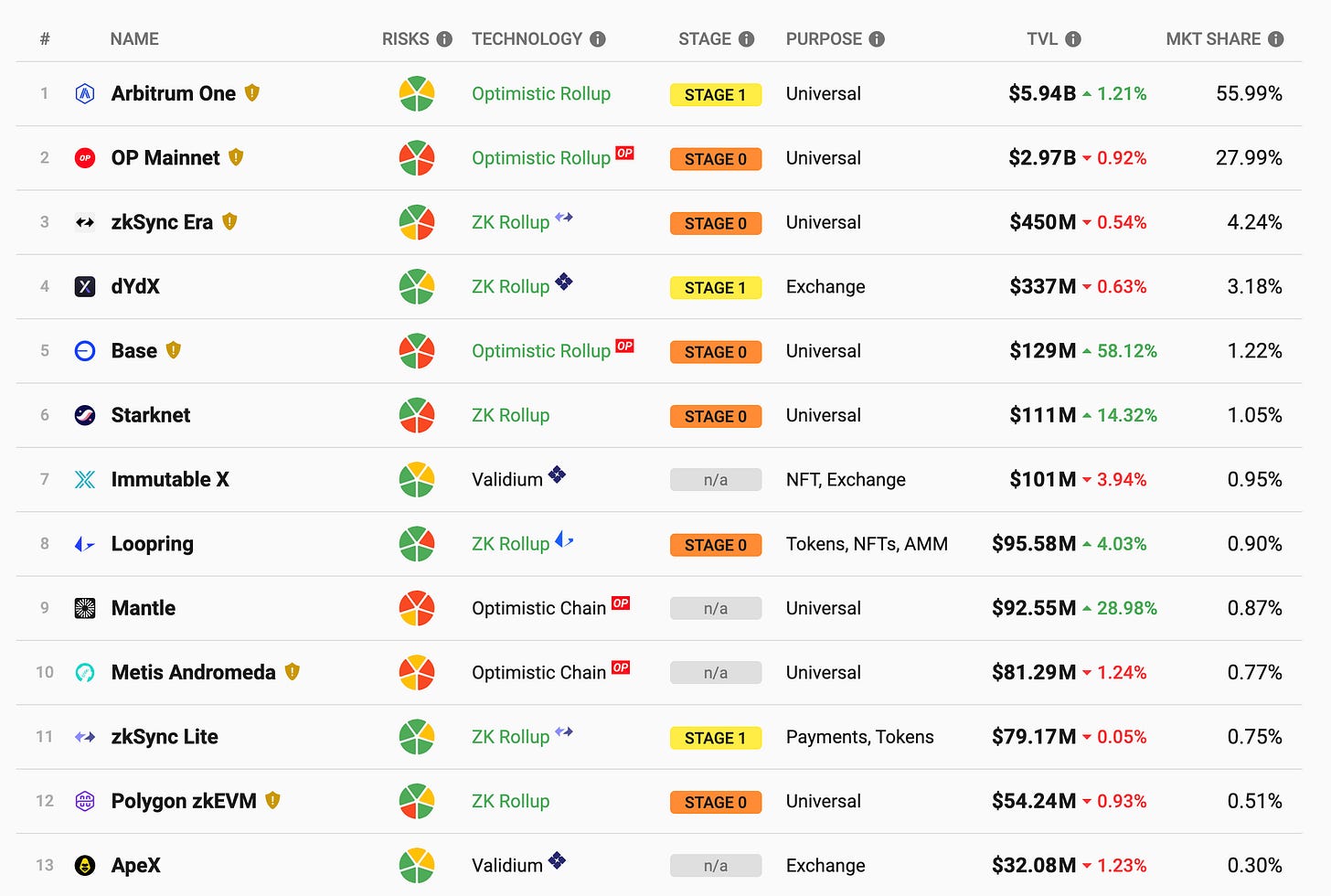Click the PURPOSE column info icon
This screenshot has width=1331, height=896.
(877, 39)
